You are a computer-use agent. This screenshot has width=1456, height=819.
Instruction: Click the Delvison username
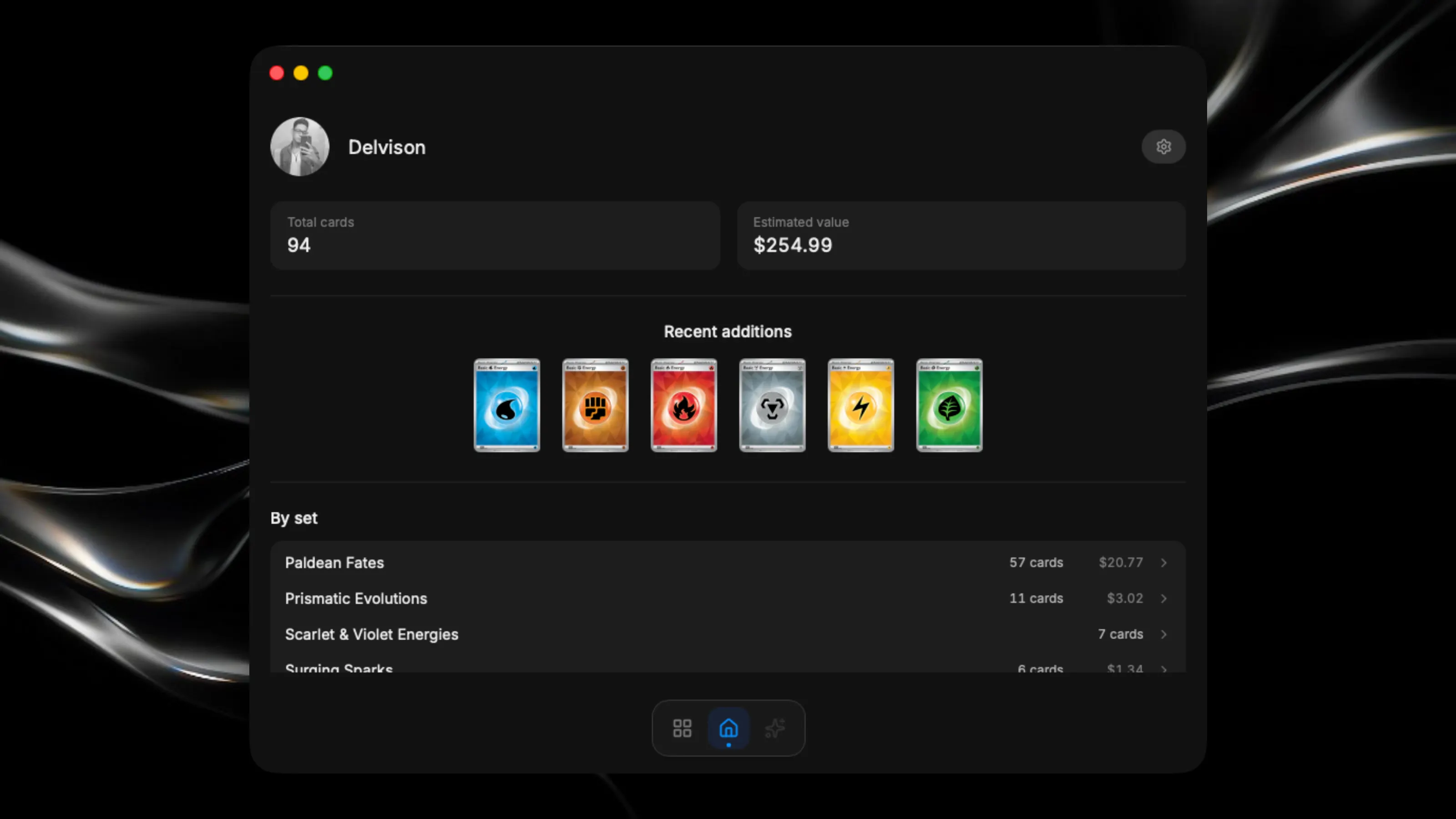[387, 147]
